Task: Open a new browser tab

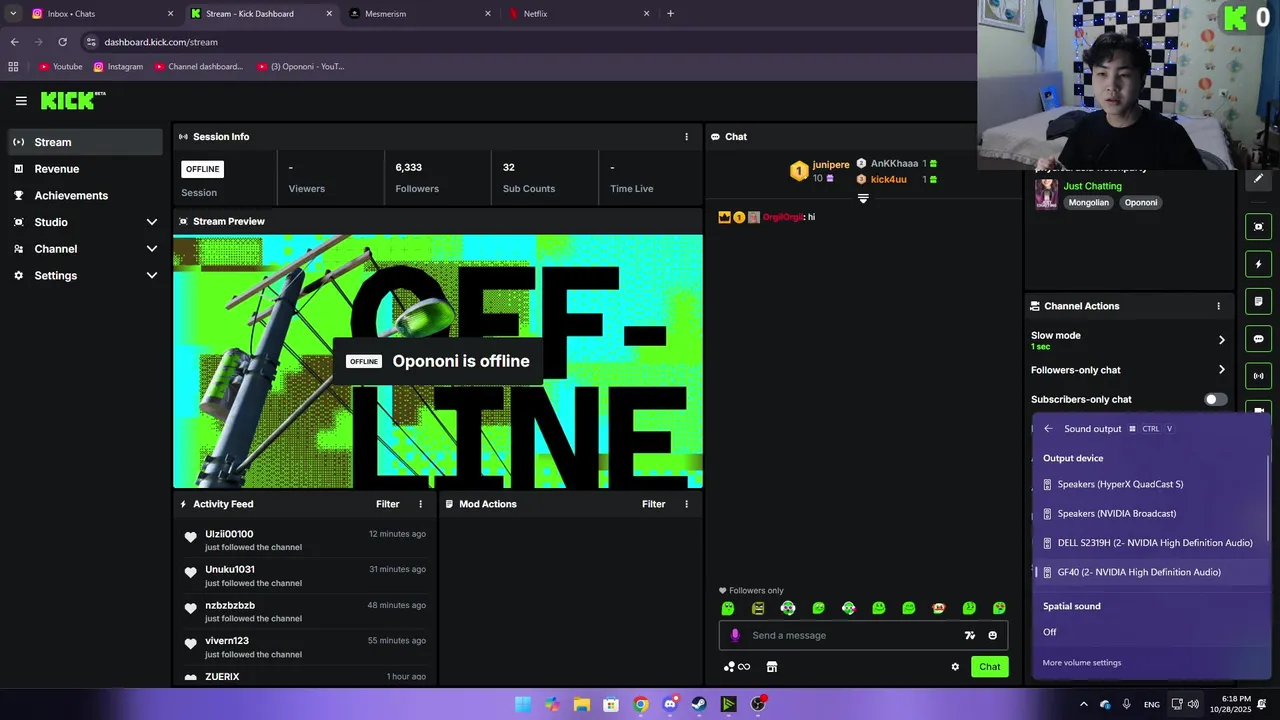Action: coord(670,14)
